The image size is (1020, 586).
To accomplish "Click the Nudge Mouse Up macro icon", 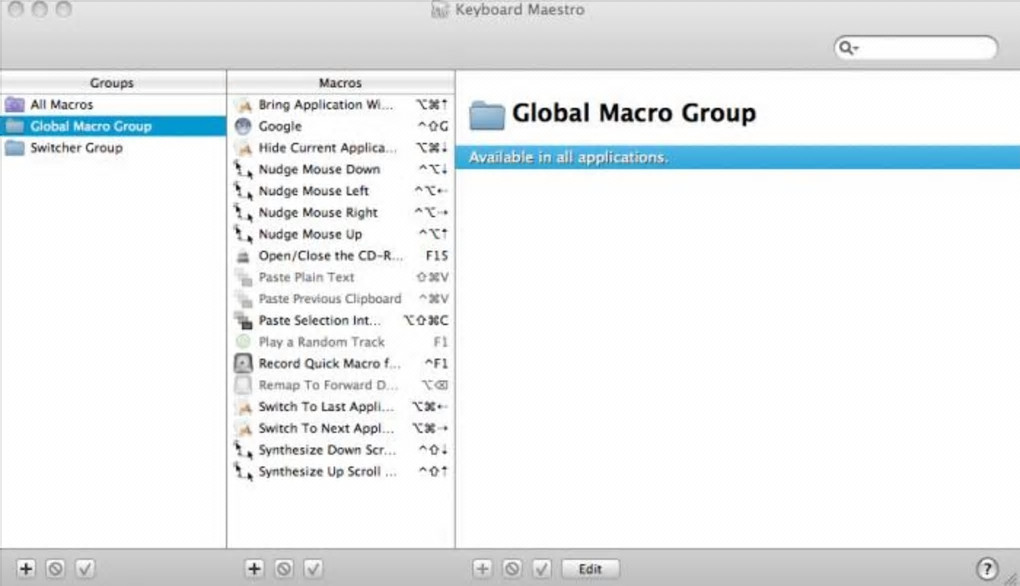I will pos(243,233).
